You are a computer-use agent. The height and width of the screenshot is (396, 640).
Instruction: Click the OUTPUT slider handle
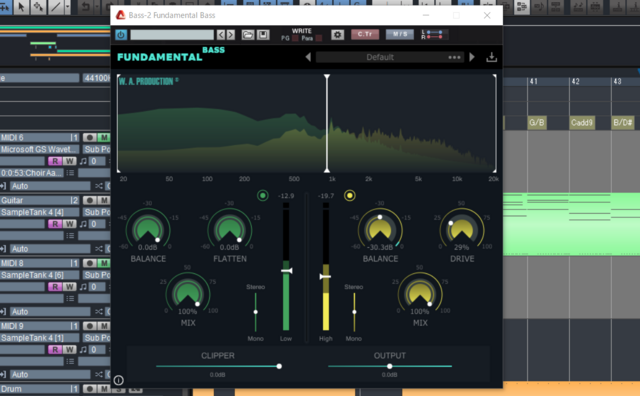click(x=389, y=366)
